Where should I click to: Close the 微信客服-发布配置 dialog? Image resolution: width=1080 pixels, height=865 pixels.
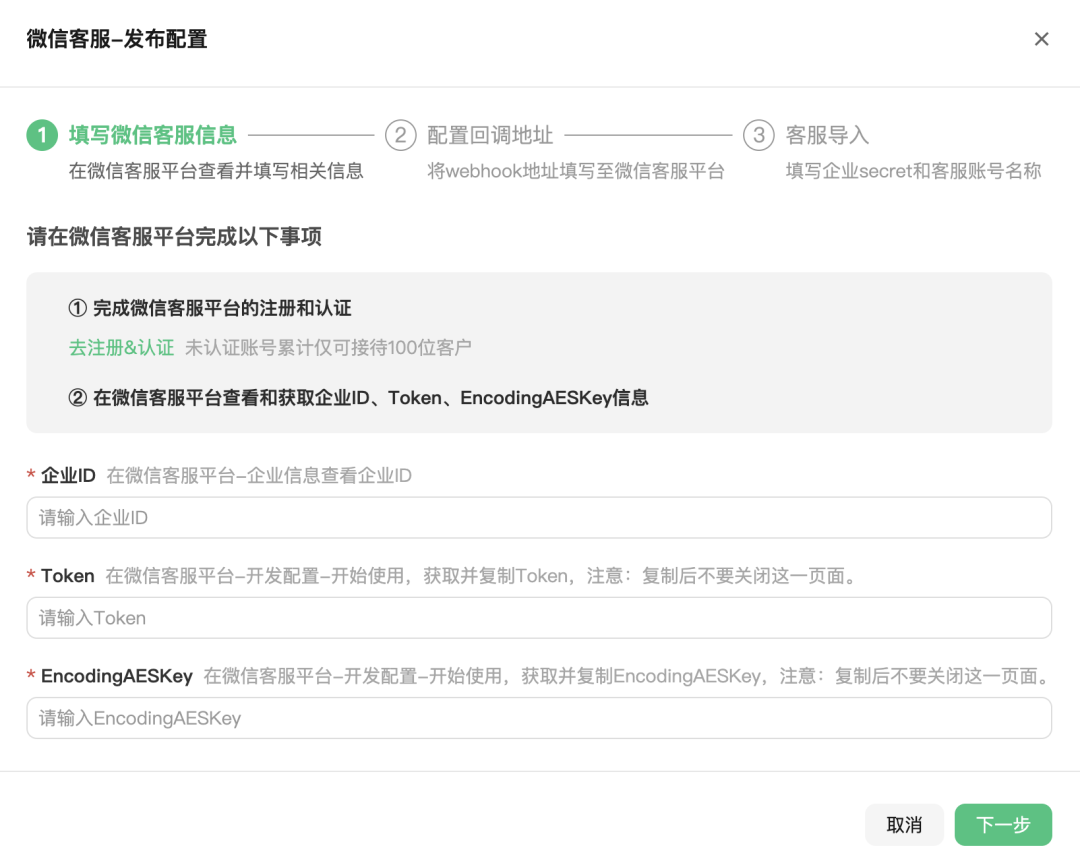[x=1041, y=39]
